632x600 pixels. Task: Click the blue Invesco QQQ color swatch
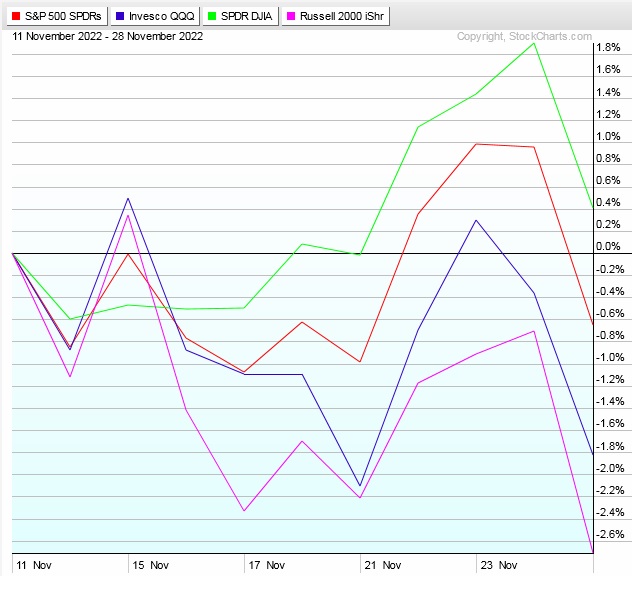click(120, 16)
